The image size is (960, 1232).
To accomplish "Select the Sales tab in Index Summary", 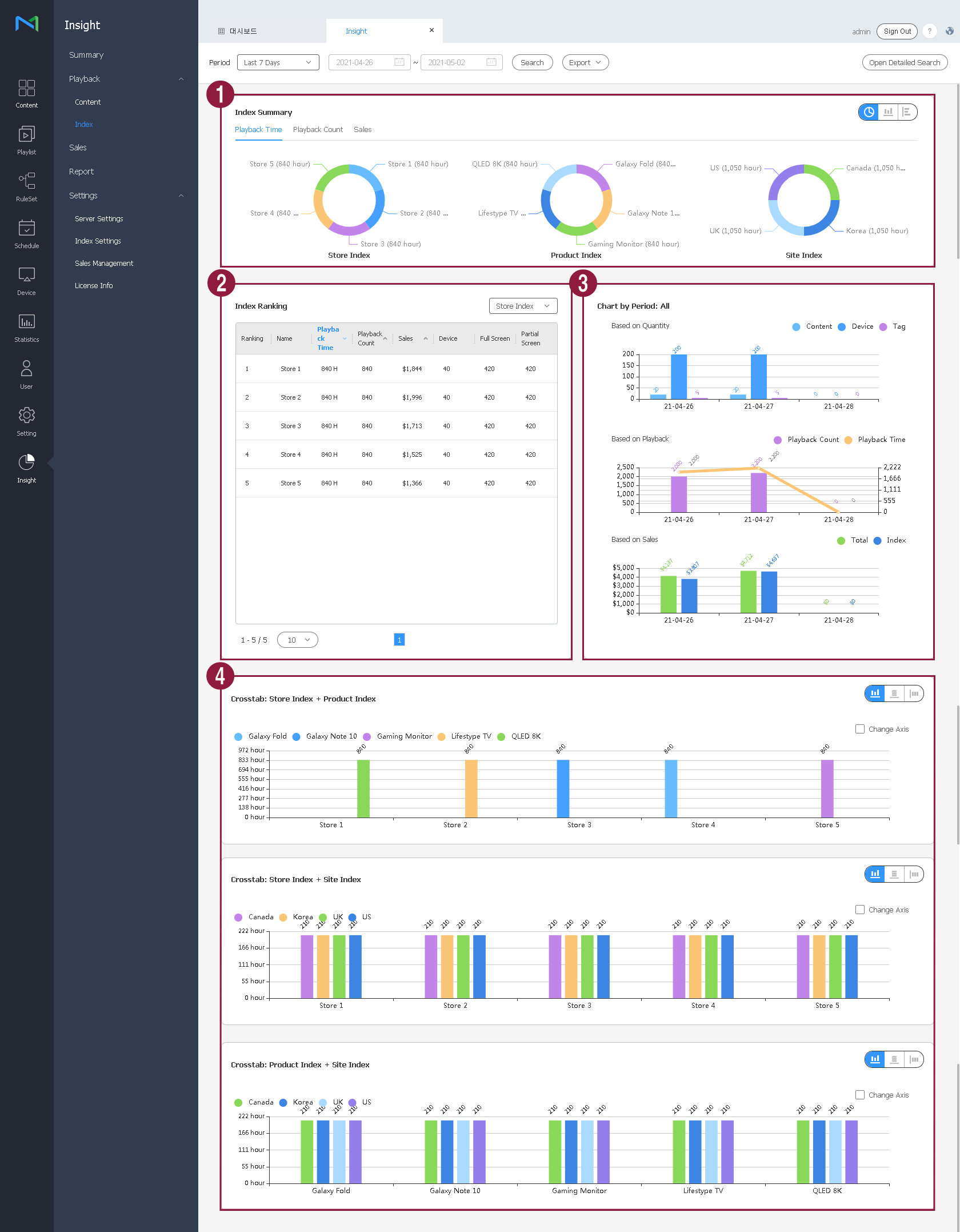I will pos(362,130).
